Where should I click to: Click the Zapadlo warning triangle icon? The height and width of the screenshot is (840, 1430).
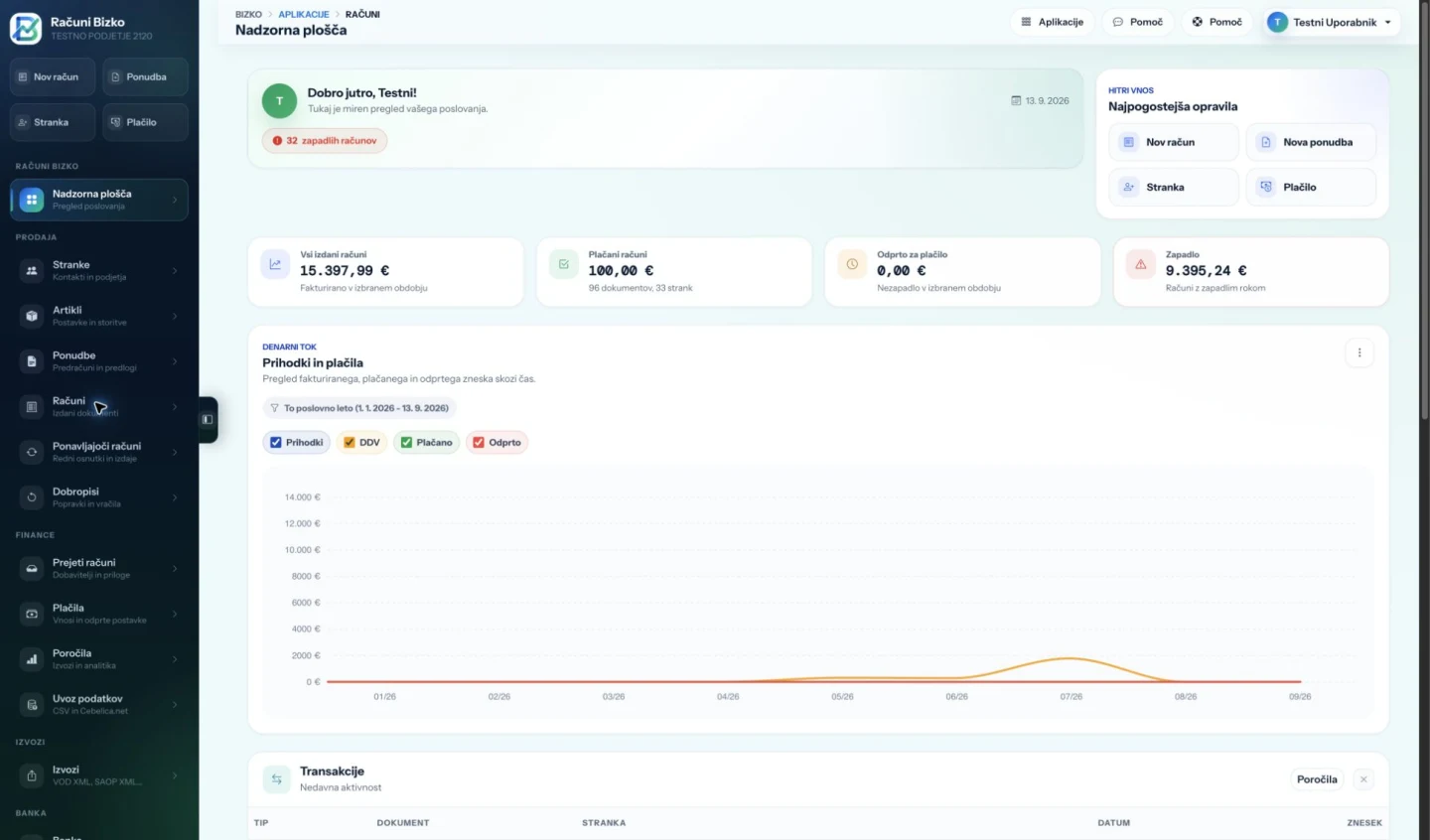coord(1140,264)
